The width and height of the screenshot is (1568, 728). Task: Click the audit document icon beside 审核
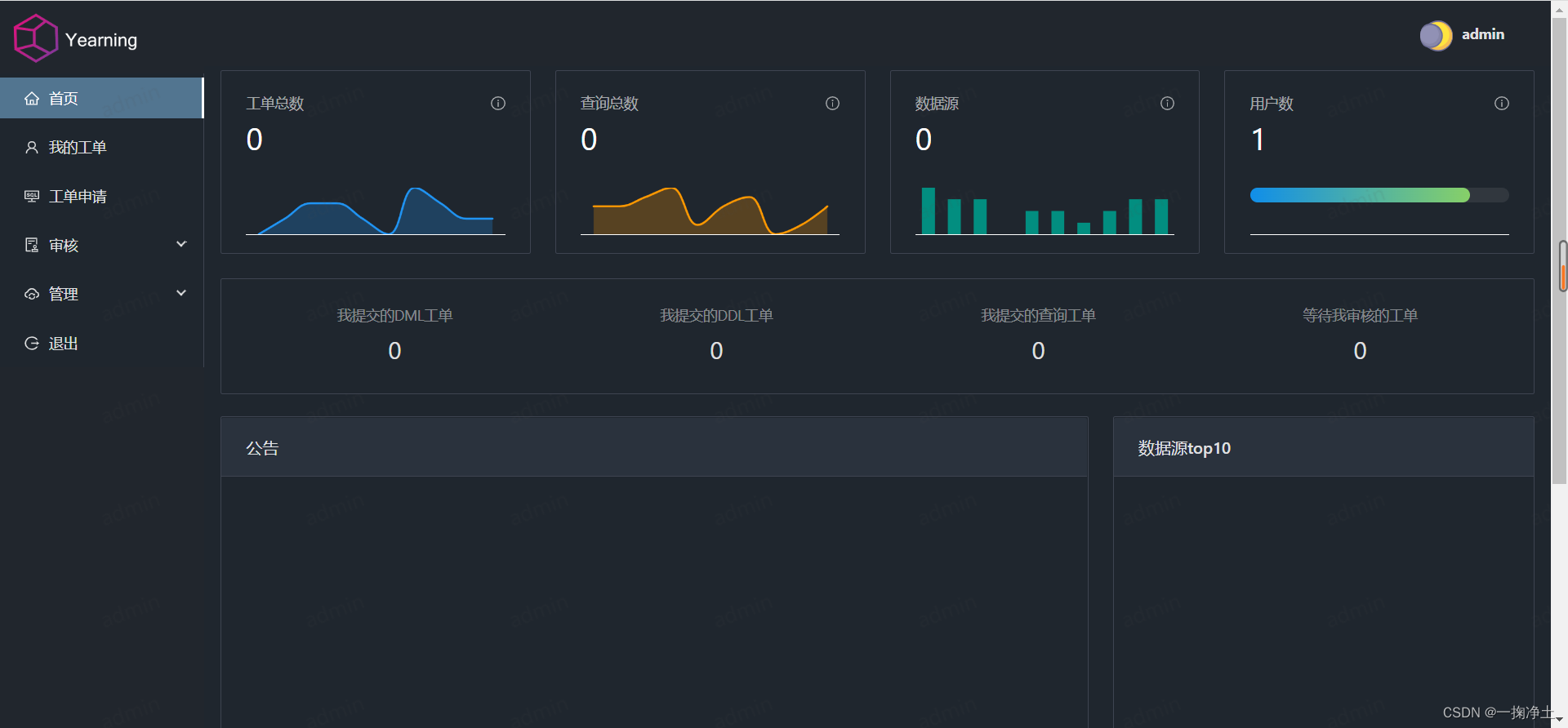pyautogui.click(x=32, y=246)
